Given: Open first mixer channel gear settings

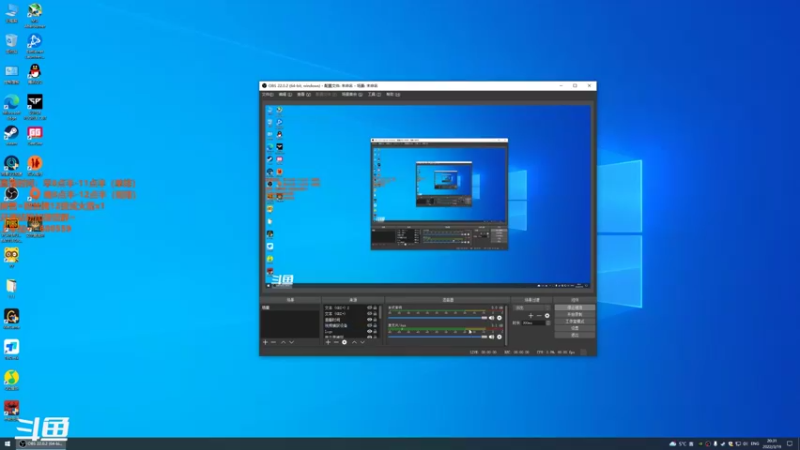Looking at the screenshot, I should pyautogui.click(x=499, y=318).
